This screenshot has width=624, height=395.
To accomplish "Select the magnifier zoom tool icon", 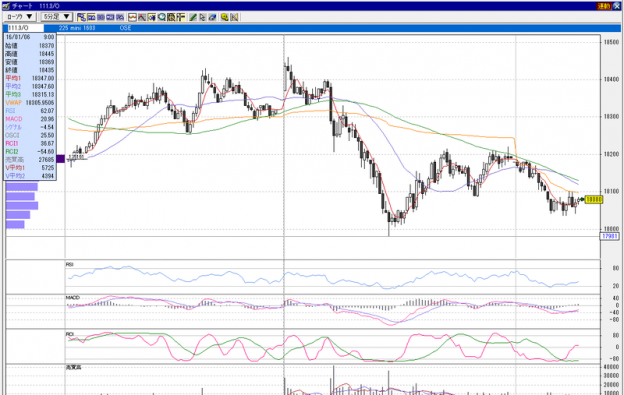I will (162, 17).
